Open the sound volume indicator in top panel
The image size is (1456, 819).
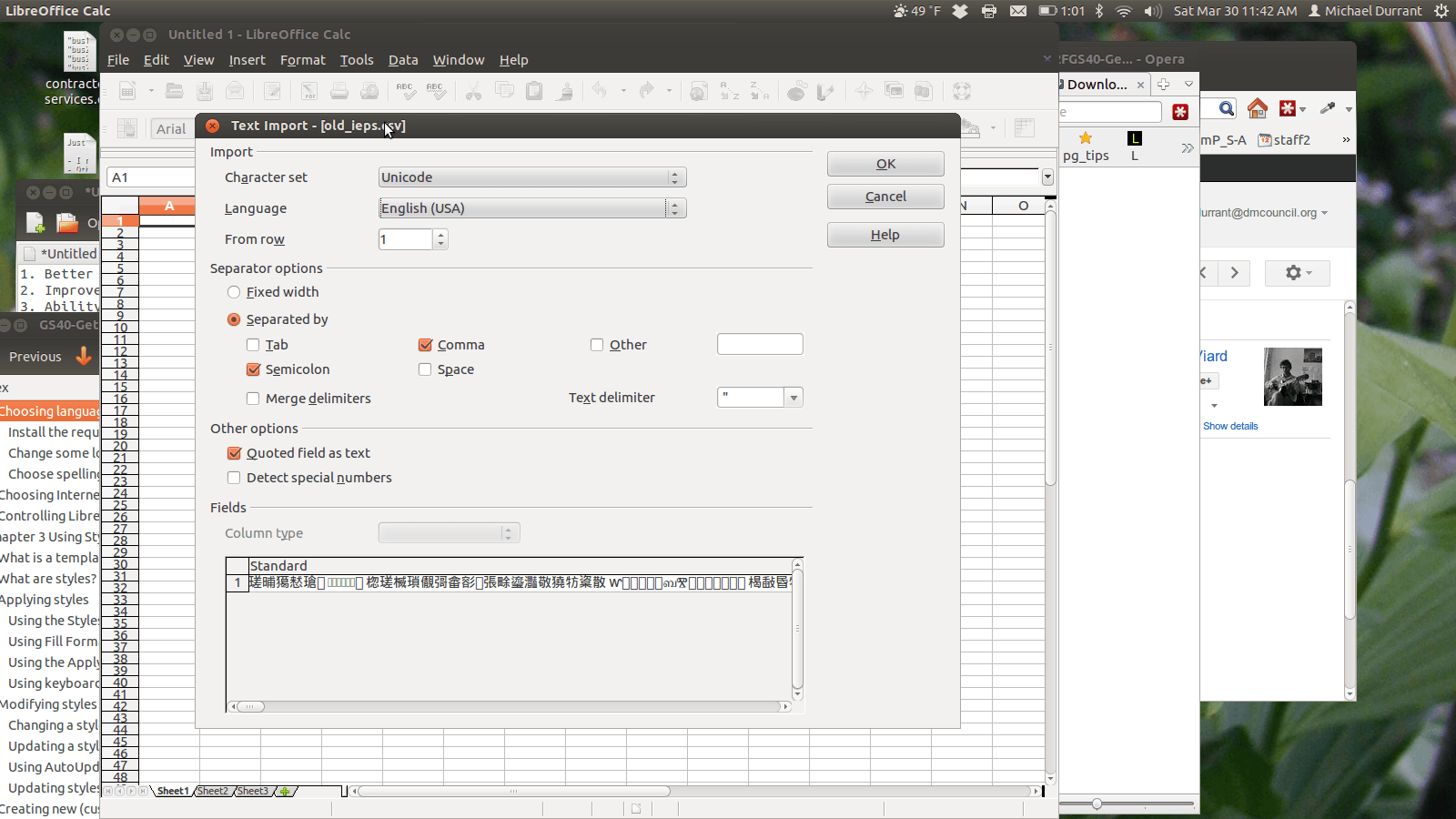(1153, 11)
